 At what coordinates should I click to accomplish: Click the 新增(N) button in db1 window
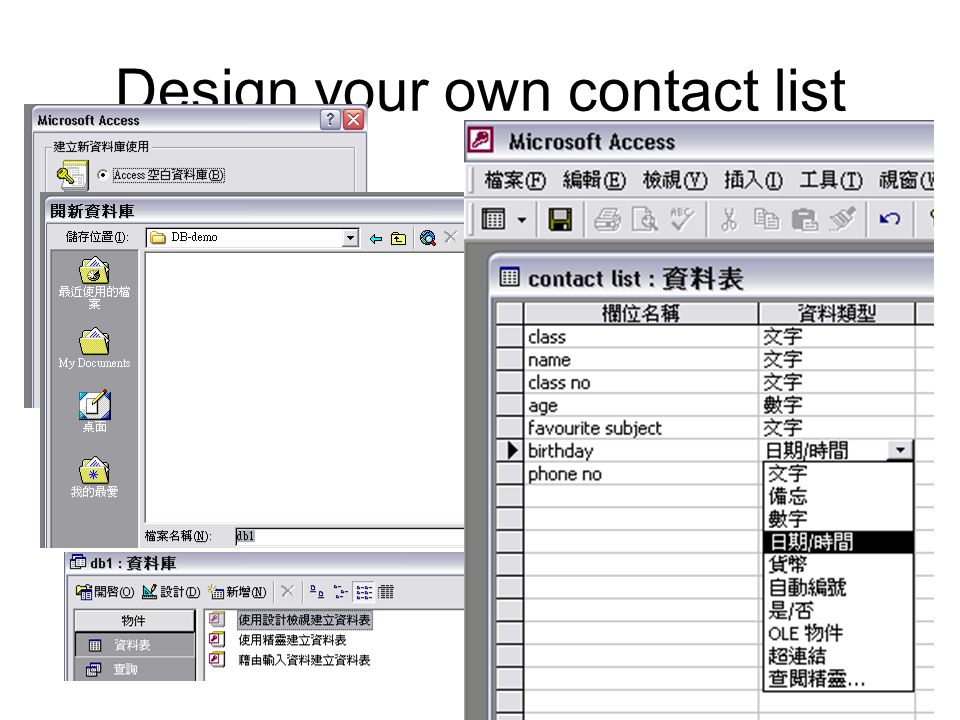coord(238,592)
